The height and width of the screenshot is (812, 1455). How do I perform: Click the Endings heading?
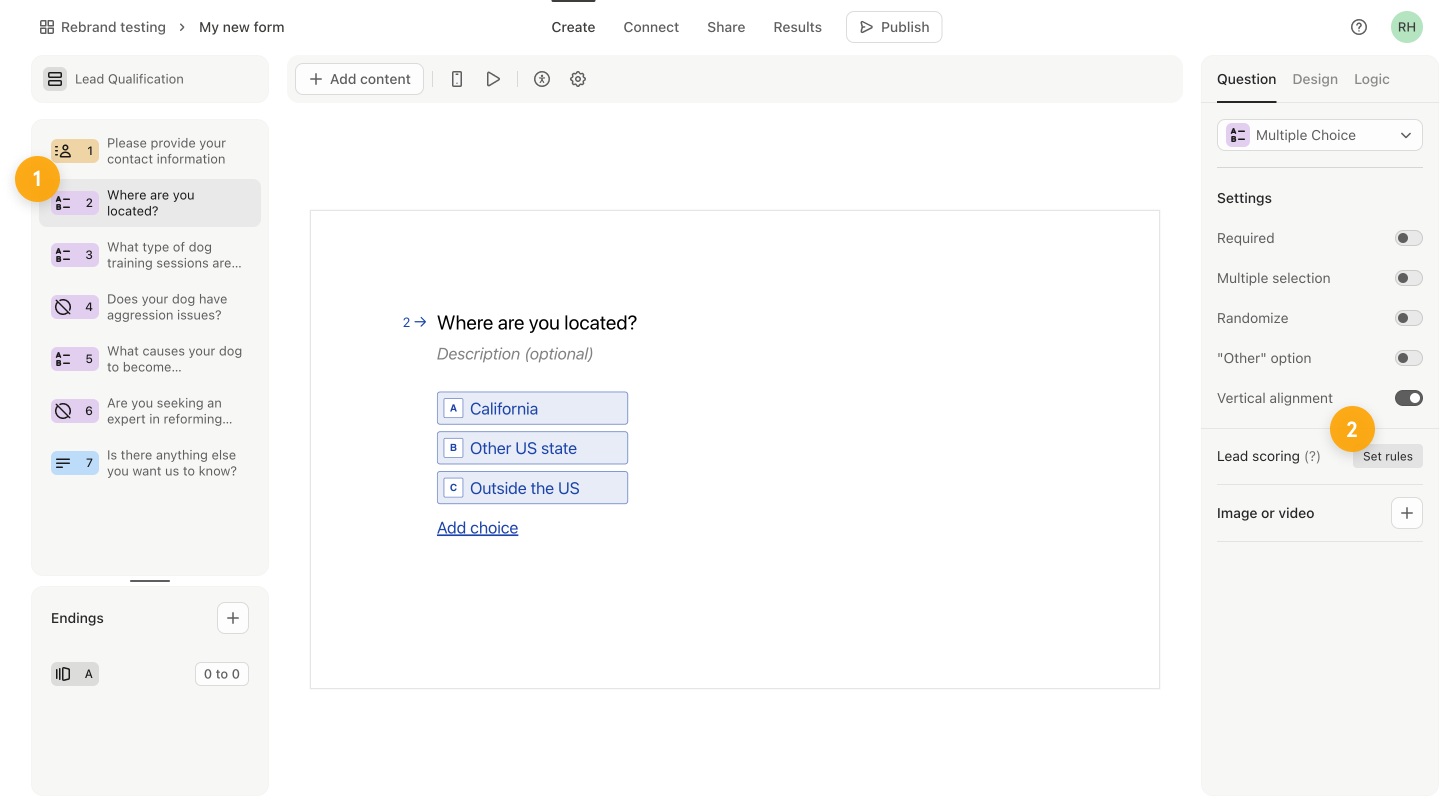point(77,618)
